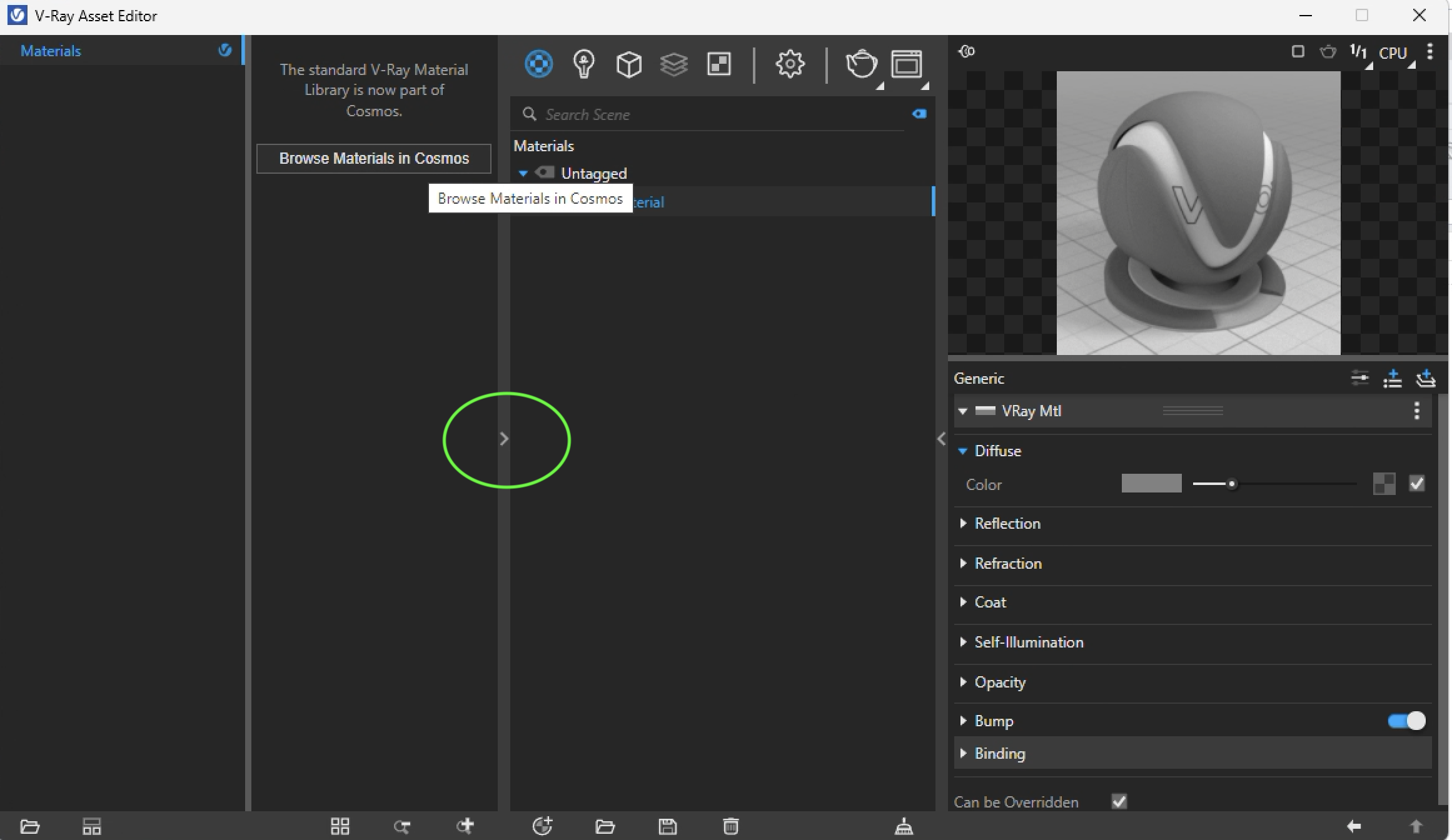Click the small teapot preview render icon

(1328, 51)
